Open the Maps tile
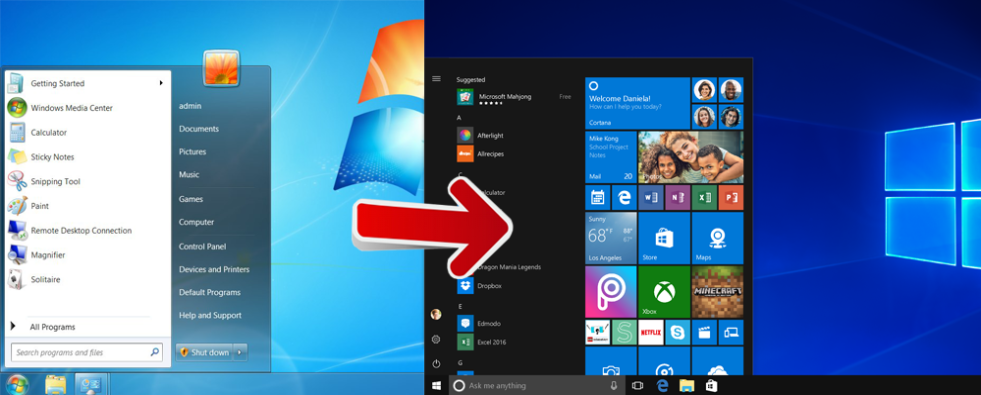Viewport: 981px width, 395px height. point(718,238)
